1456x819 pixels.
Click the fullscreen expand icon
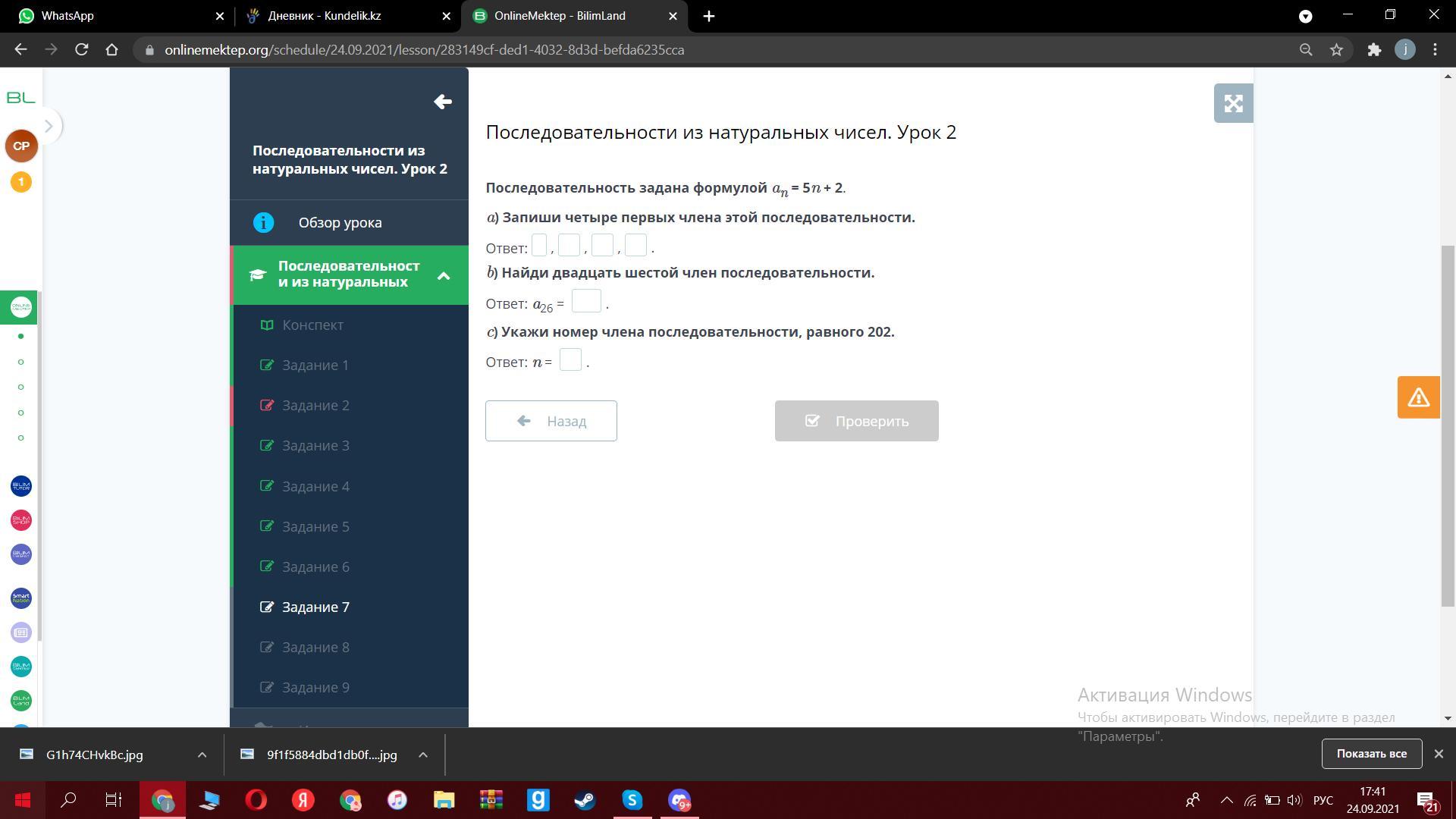1233,103
